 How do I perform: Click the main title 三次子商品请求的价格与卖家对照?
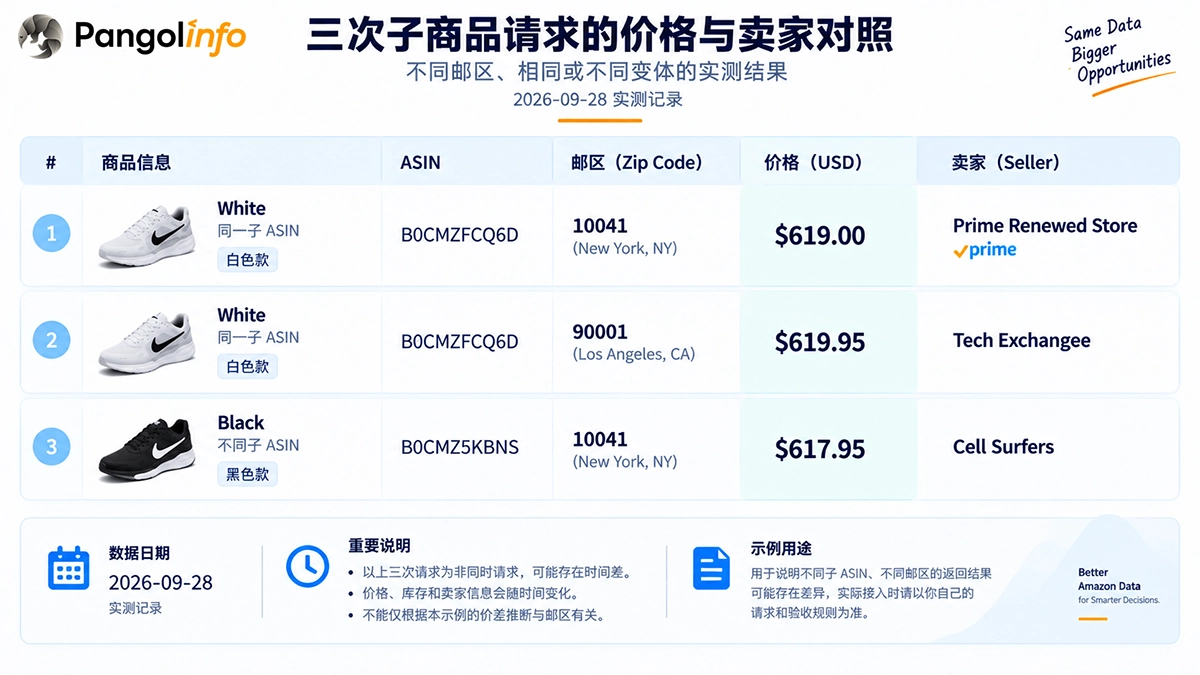tap(600, 35)
